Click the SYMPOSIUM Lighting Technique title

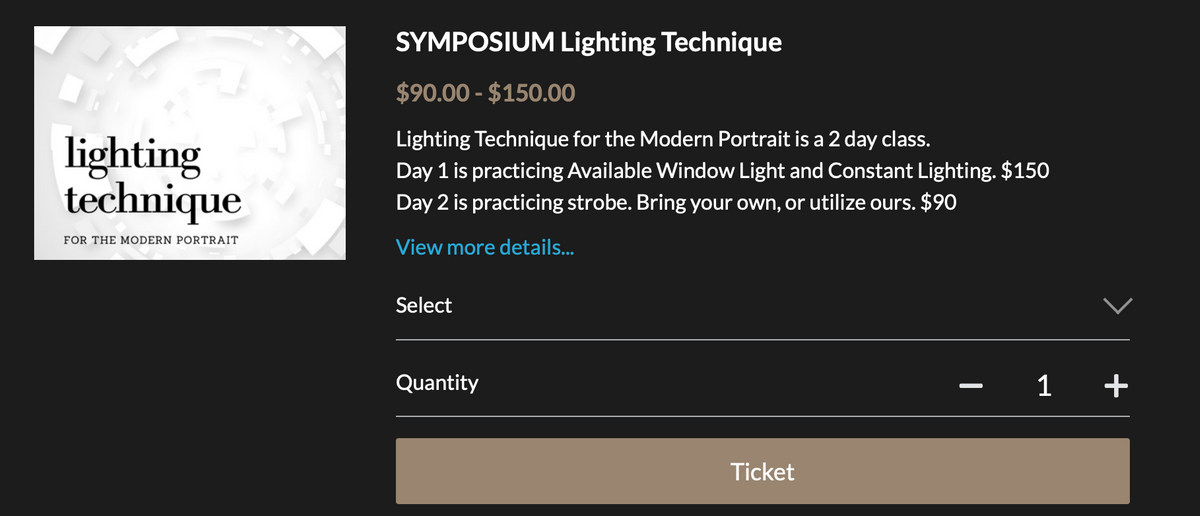click(x=589, y=43)
